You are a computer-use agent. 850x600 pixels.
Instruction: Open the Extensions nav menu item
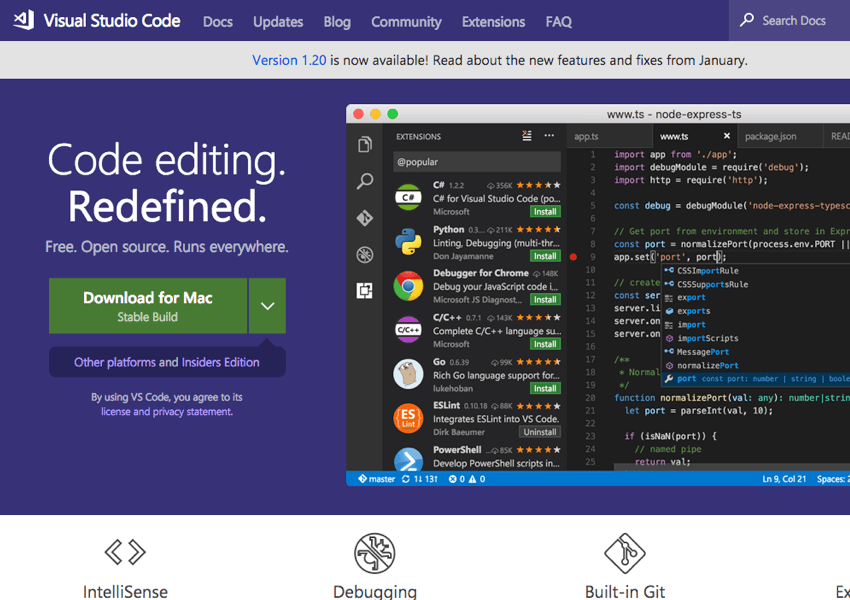click(x=493, y=22)
